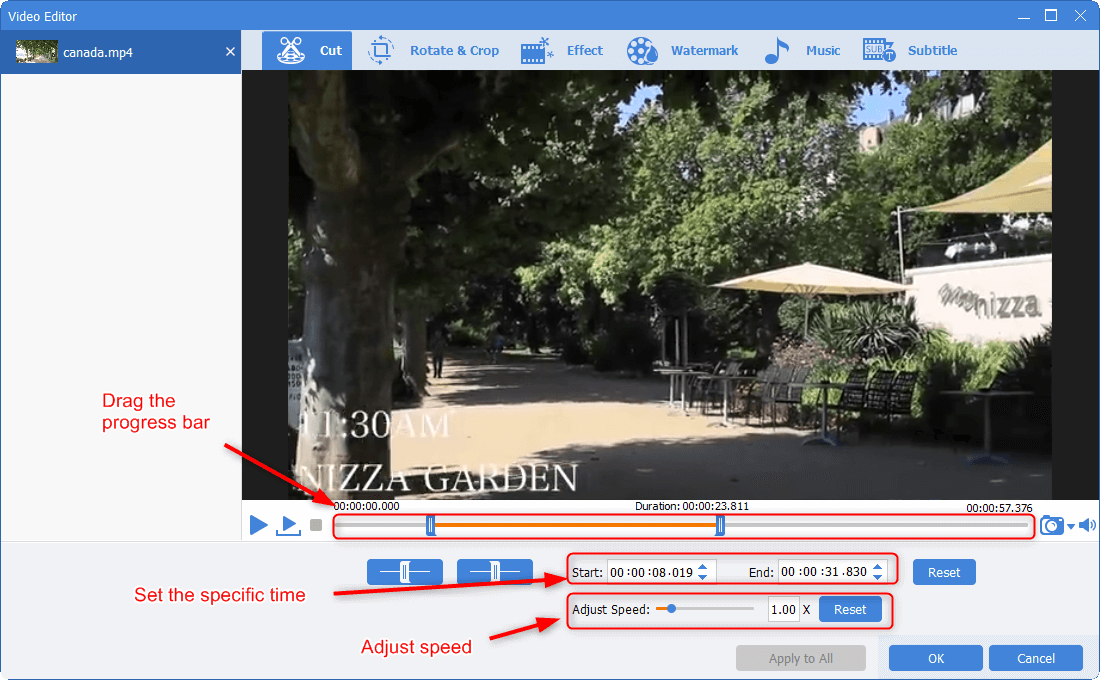Switch to the Subtitle tab
Screen dimensions: 1100x680
[909, 51]
